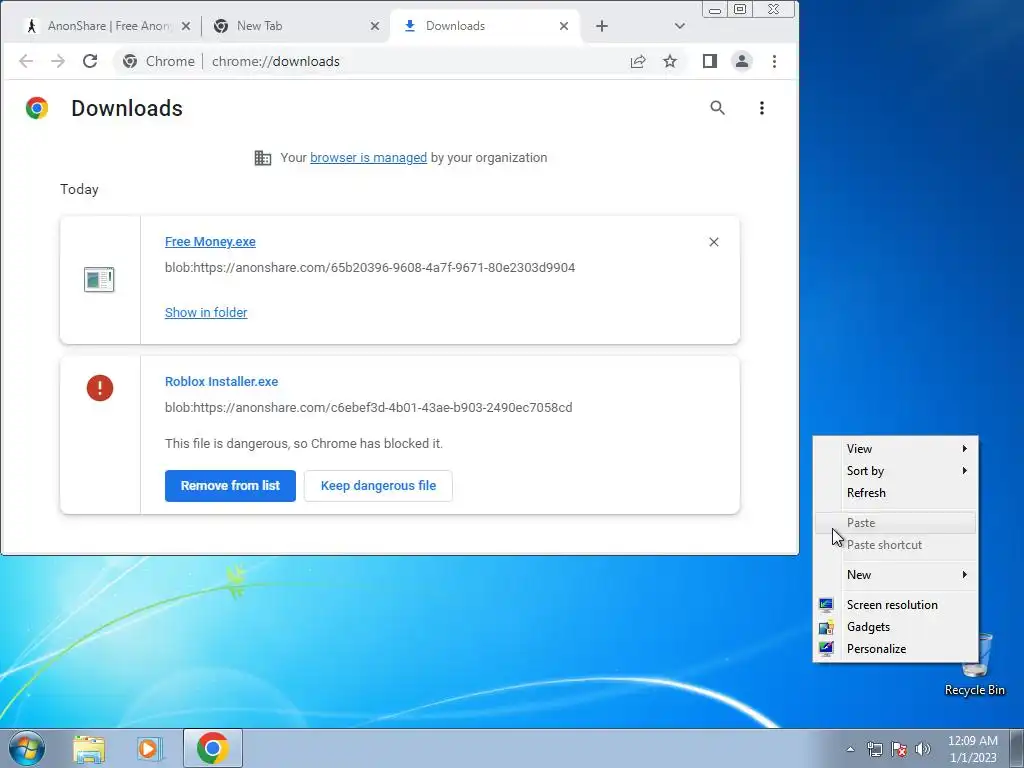Viewport: 1024px width, 768px height.
Task: Expand the New submenu in context menu
Action: click(895, 575)
